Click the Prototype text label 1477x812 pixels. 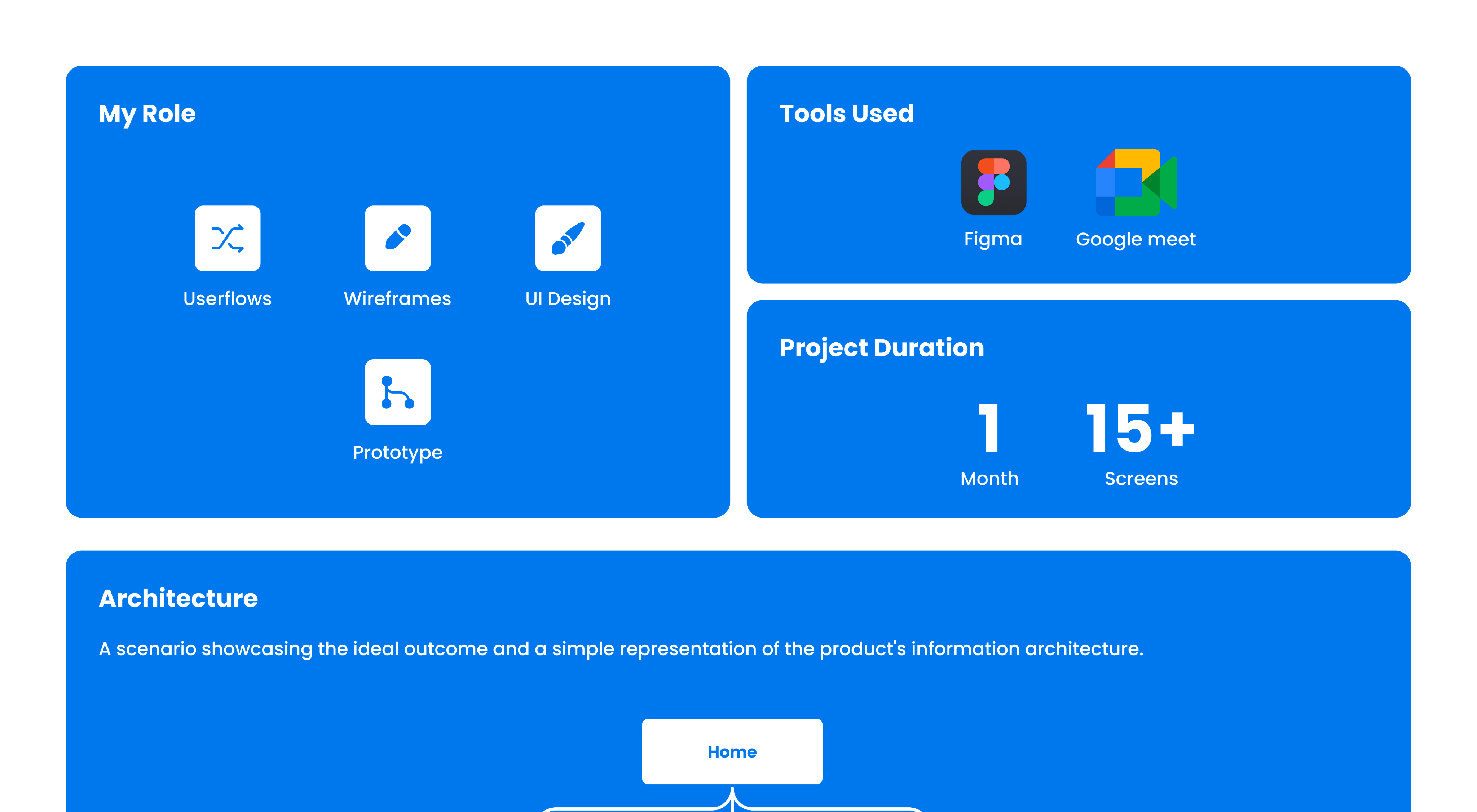tap(397, 453)
